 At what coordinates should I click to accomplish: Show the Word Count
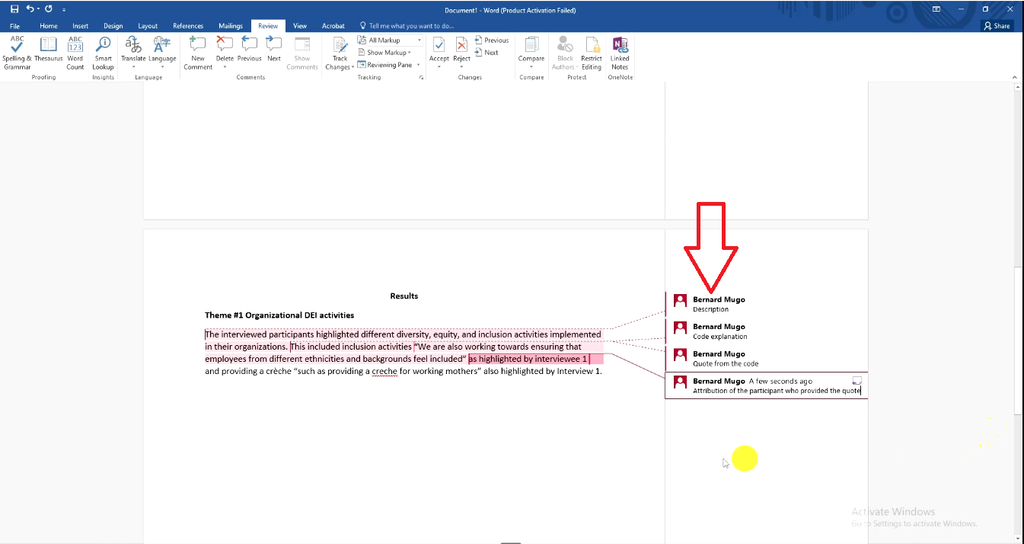75,54
